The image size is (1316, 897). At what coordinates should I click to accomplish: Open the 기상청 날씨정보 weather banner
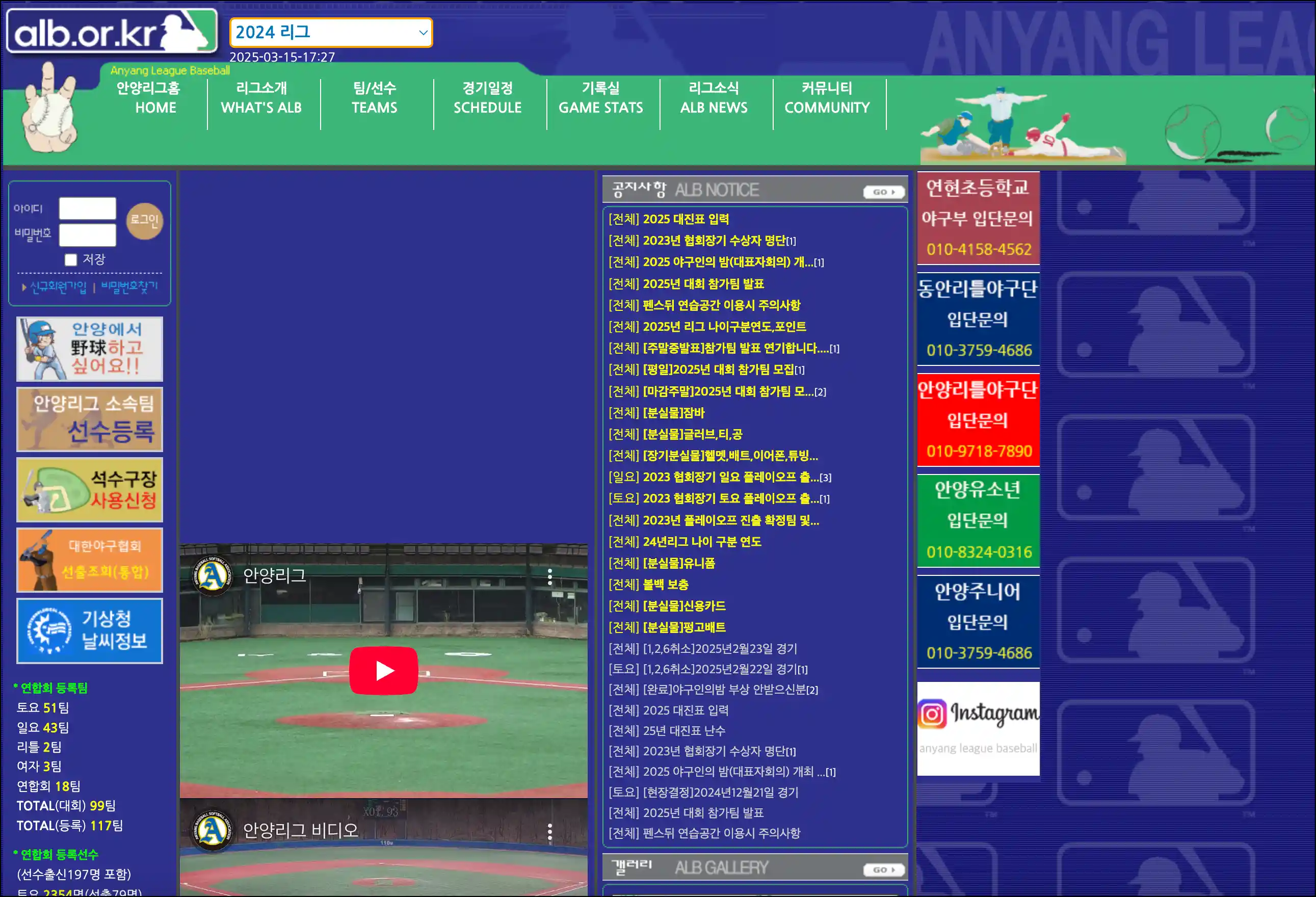[90, 630]
